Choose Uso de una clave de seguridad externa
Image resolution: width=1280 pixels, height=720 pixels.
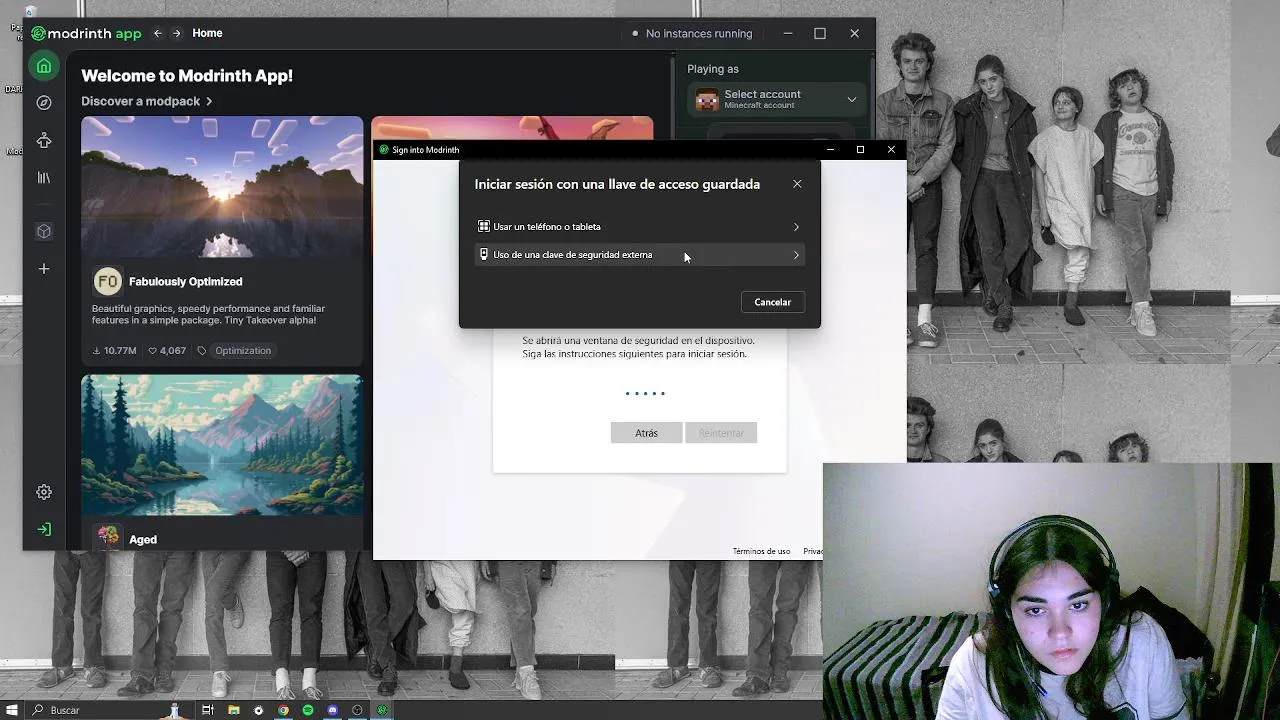coord(639,255)
